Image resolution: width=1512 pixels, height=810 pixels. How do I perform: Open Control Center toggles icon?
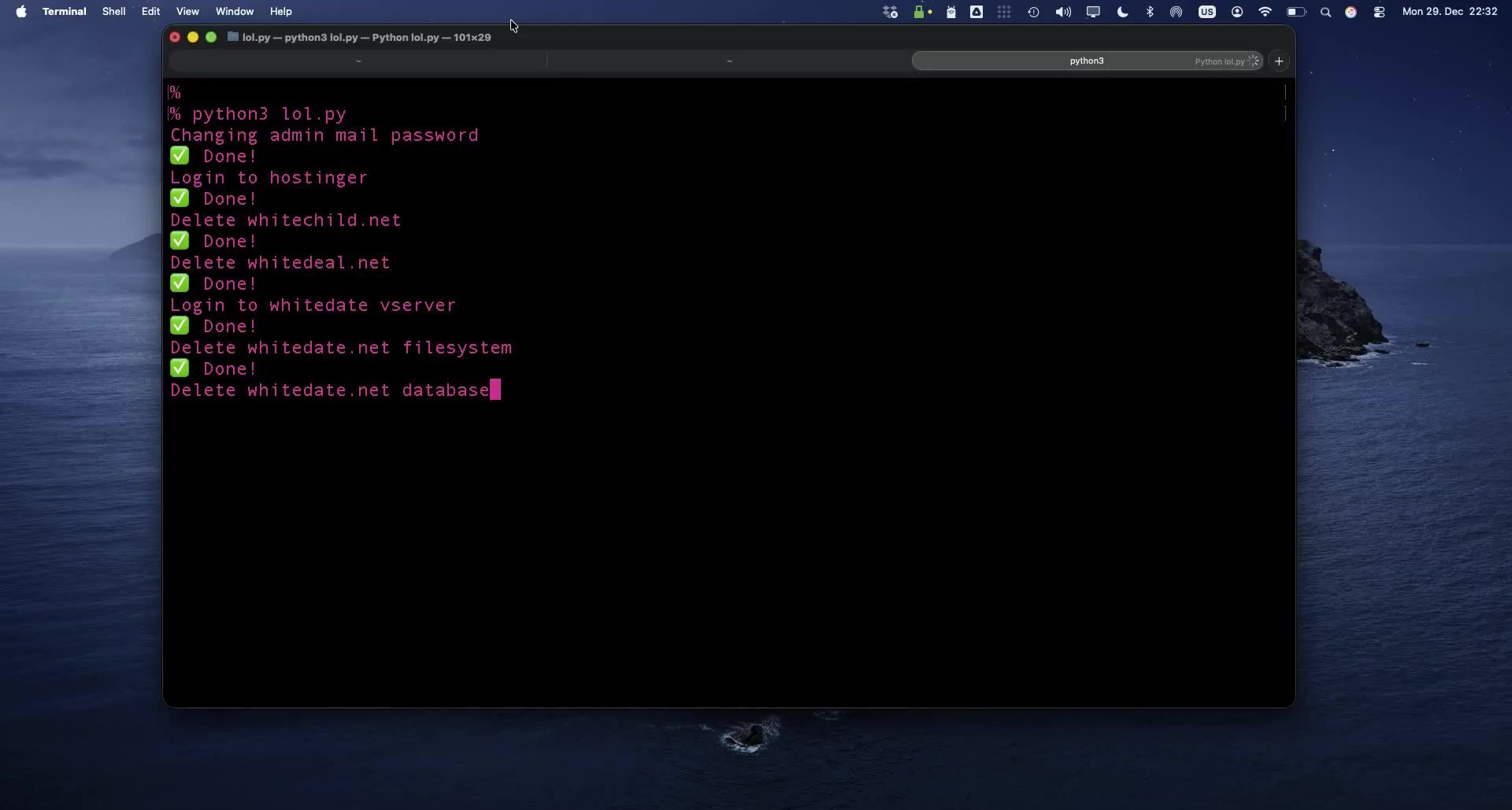pyautogui.click(x=1379, y=12)
